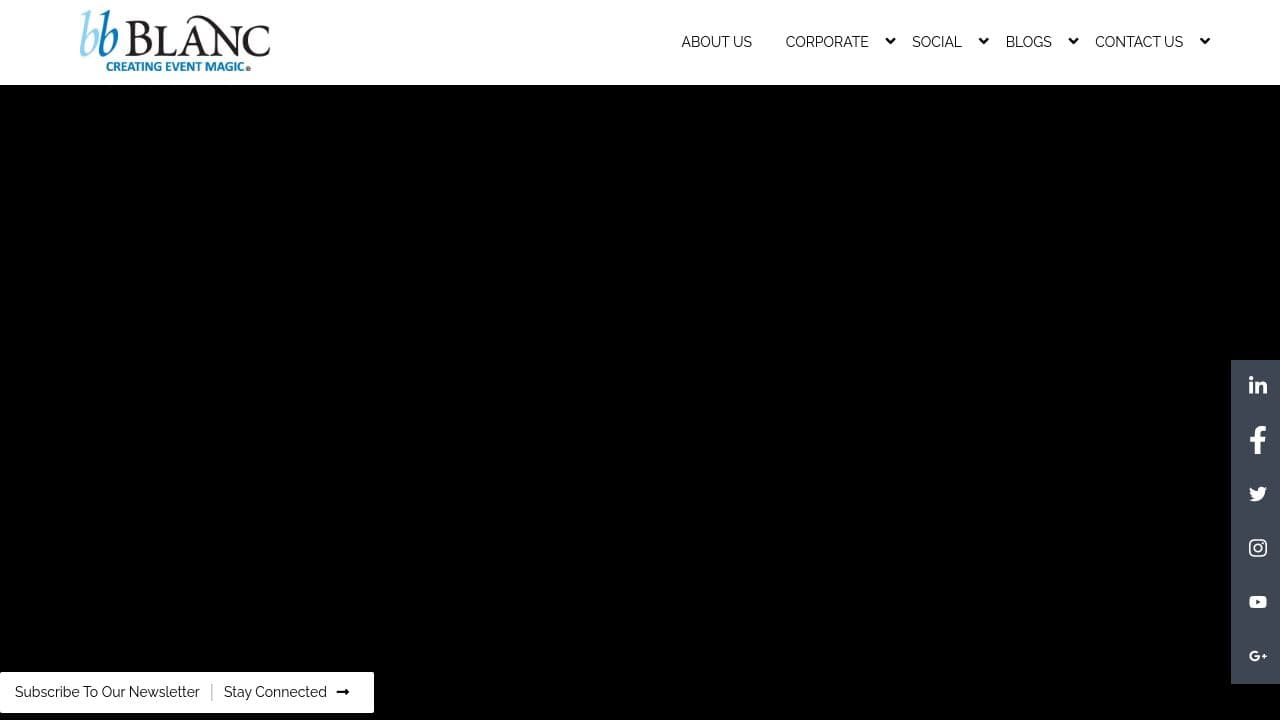This screenshot has height=720, width=1280.
Task: Select the ABOUT US menu item
Action: tap(716, 42)
